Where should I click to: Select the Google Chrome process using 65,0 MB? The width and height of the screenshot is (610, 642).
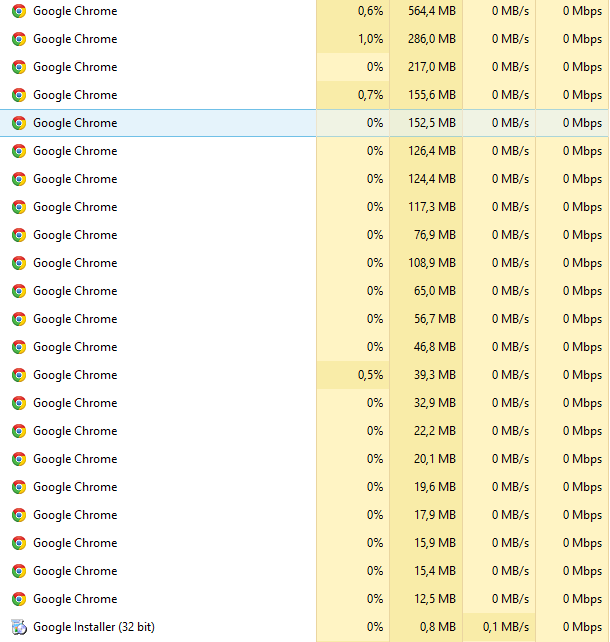click(x=75, y=291)
